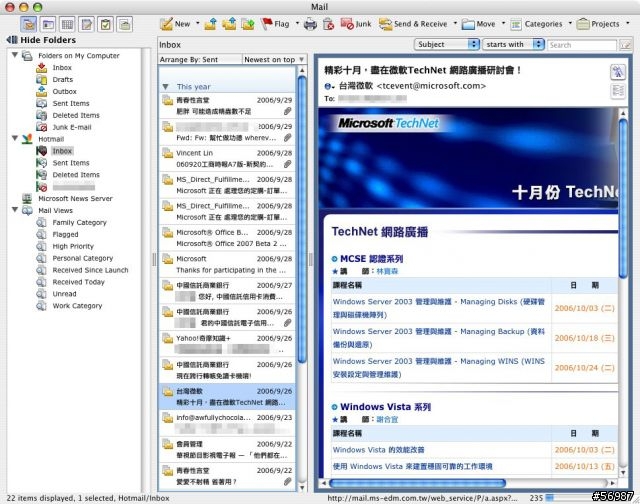Select the Work Category mail view
This screenshot has width=640, height=504.
click(77, 306)
